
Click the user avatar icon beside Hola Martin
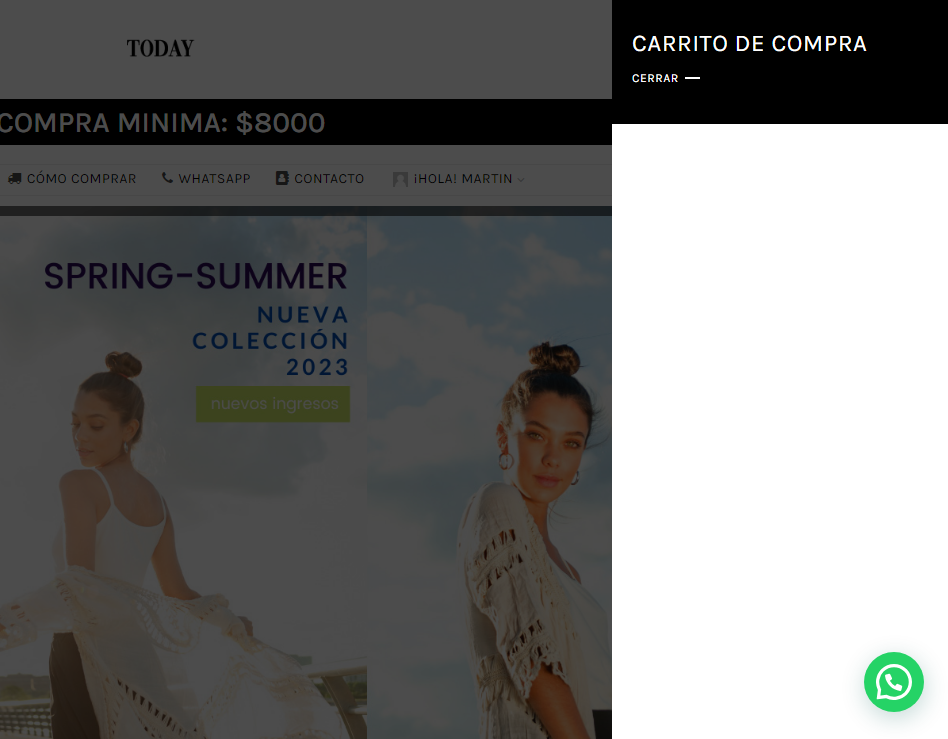(400, 179)
